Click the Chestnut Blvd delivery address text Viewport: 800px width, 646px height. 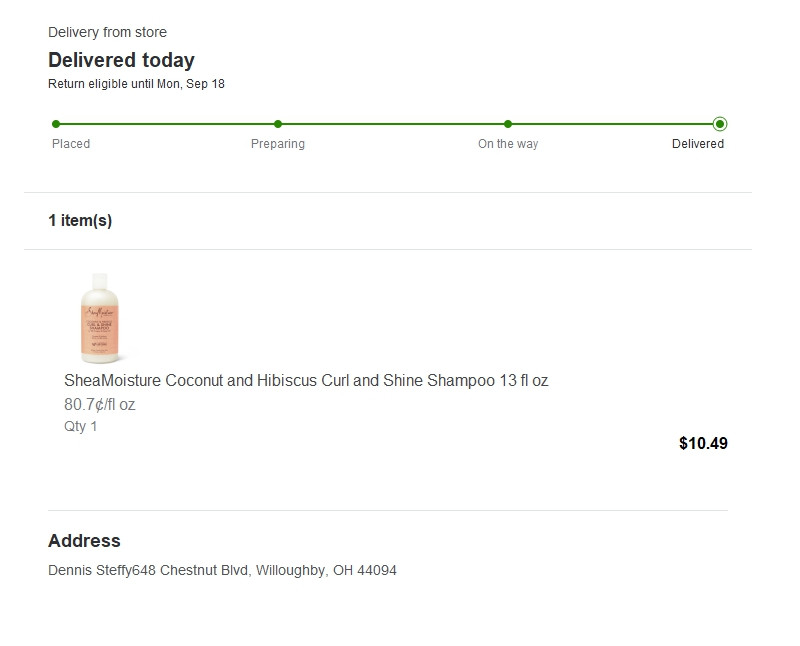coord(222,571)
